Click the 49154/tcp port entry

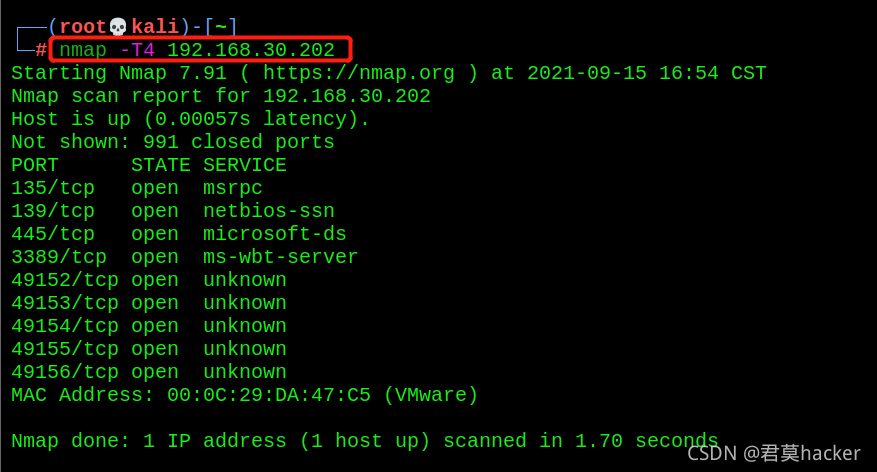click(x=149, y=325)
